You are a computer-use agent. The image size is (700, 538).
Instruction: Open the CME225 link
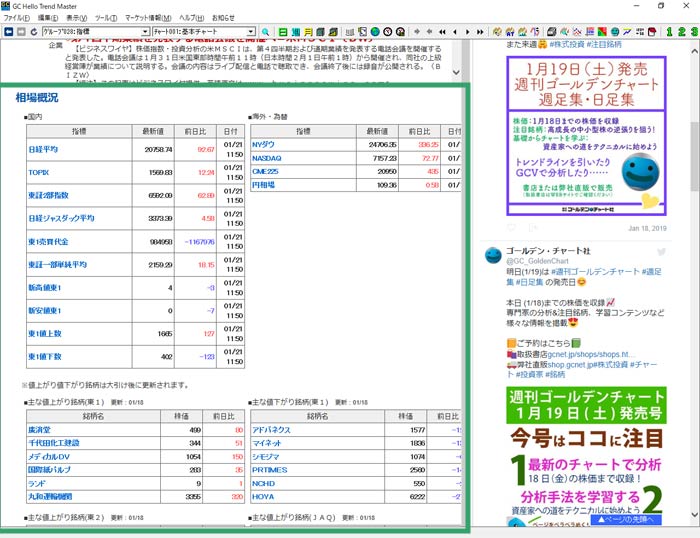tap(265, 171)
